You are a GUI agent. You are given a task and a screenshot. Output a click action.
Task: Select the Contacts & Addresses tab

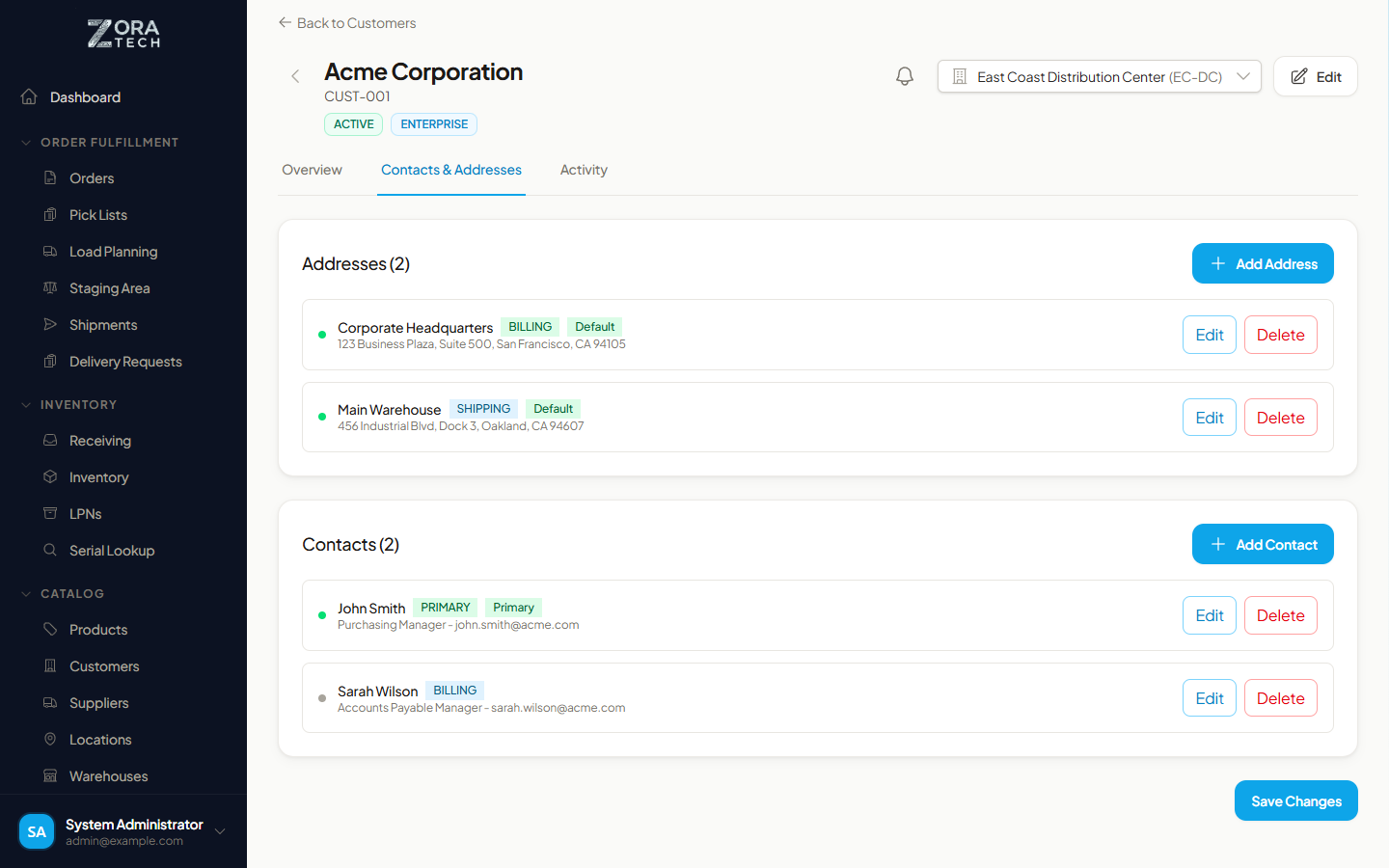451,170
